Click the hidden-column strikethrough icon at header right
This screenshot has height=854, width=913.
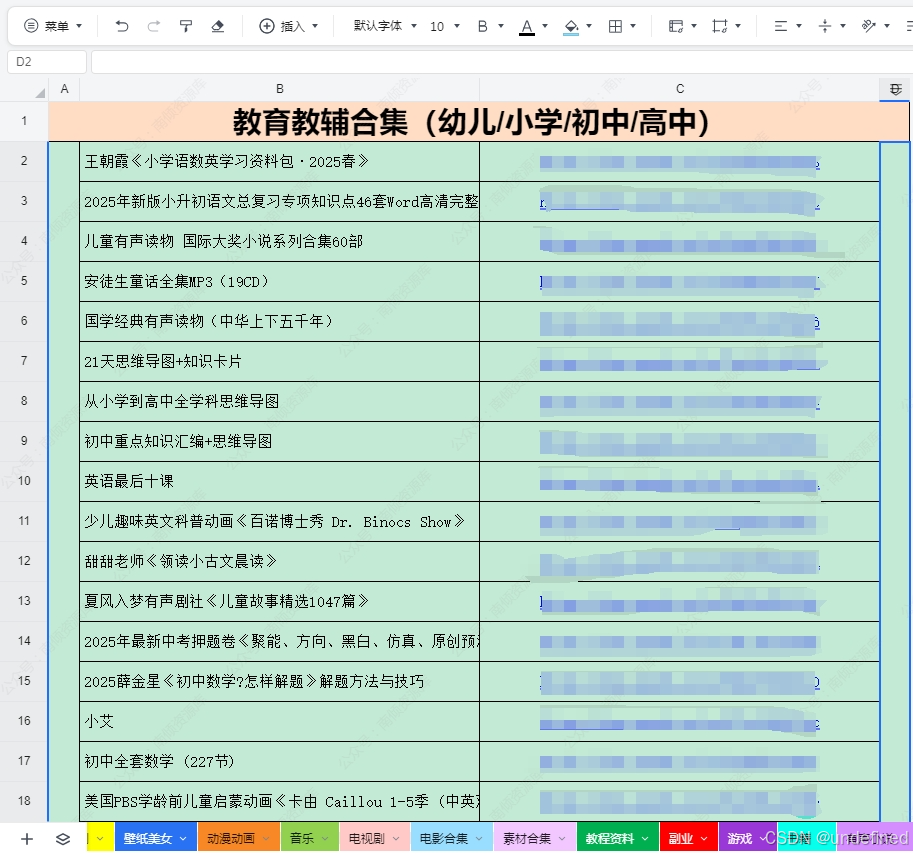pos(895,89)
